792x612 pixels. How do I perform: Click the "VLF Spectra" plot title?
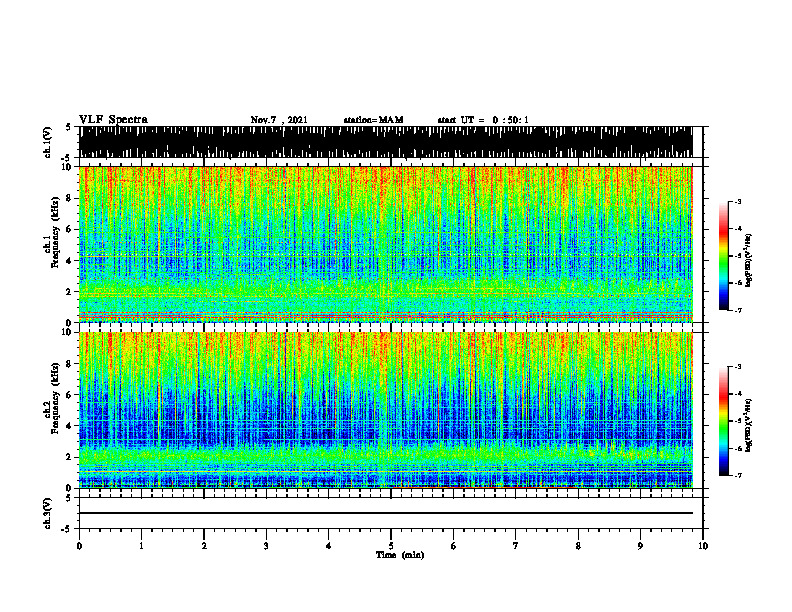113,120
